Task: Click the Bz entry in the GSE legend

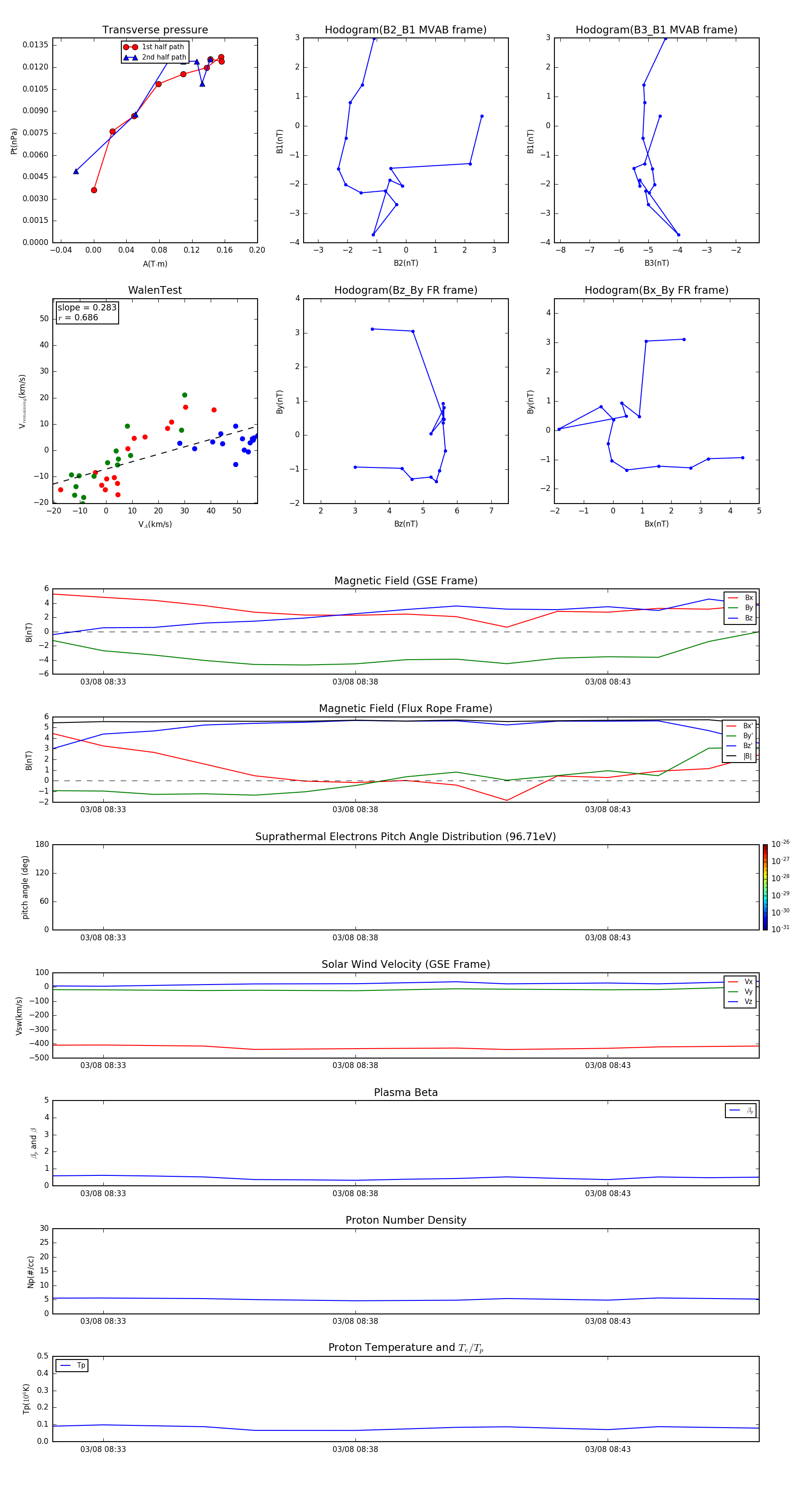Action: (741, 618)
